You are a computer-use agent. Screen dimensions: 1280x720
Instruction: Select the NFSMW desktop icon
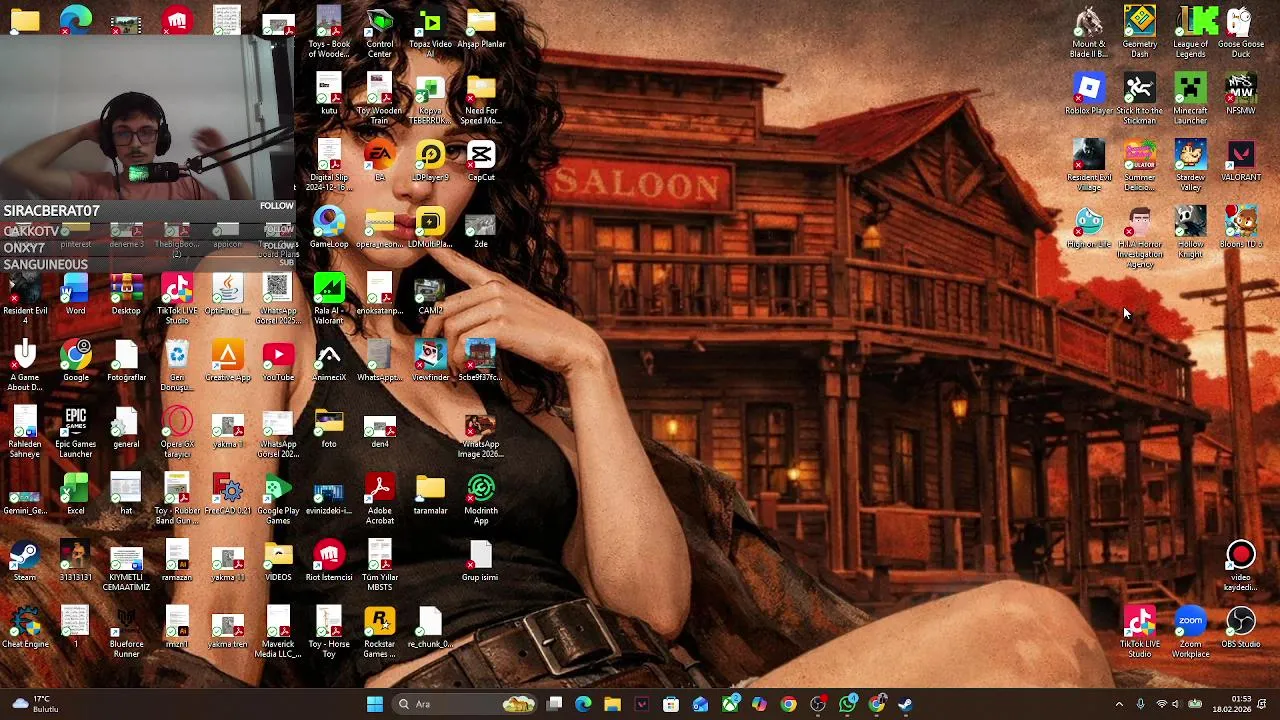[x=1241, y=94]
